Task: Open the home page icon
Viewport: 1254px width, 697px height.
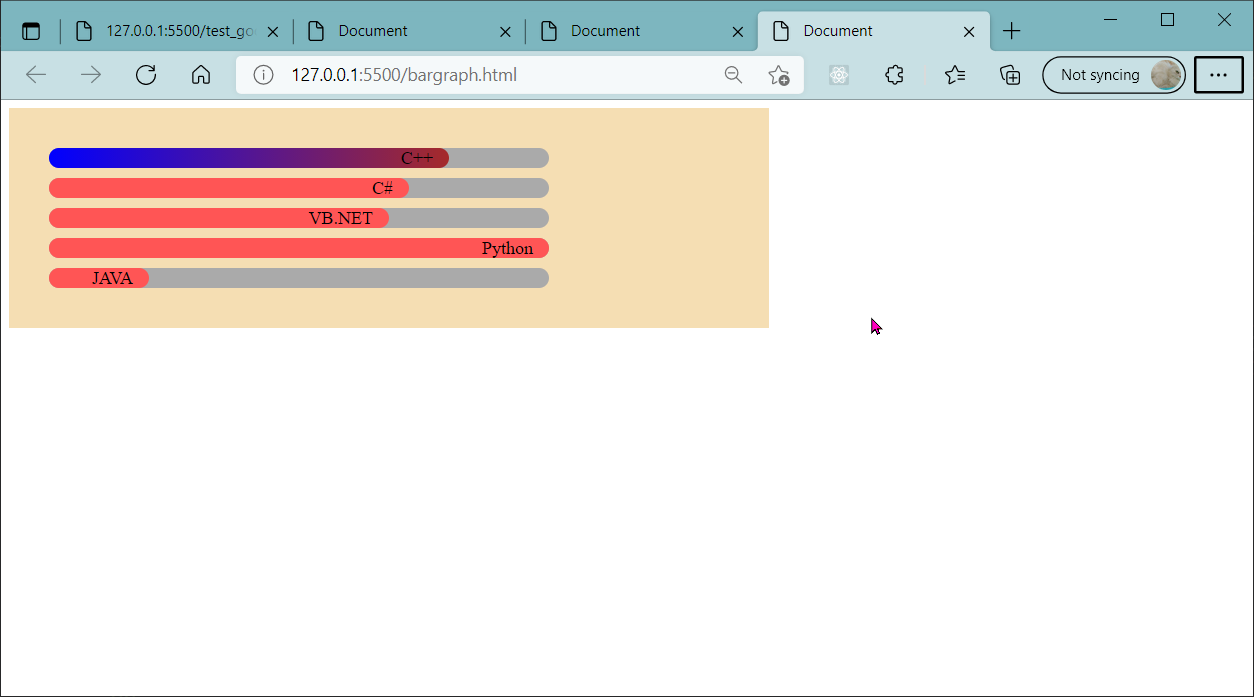Action: coord(201,75)
